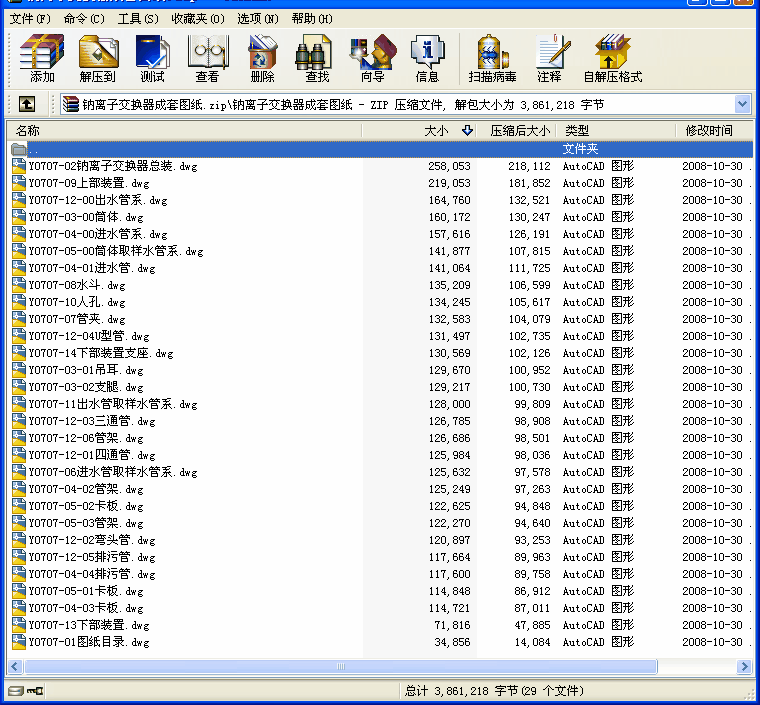Screen dimensions: 760x705
Task: Open the 注释 (Comment) editor icon
Action: (x=549, y=58)
